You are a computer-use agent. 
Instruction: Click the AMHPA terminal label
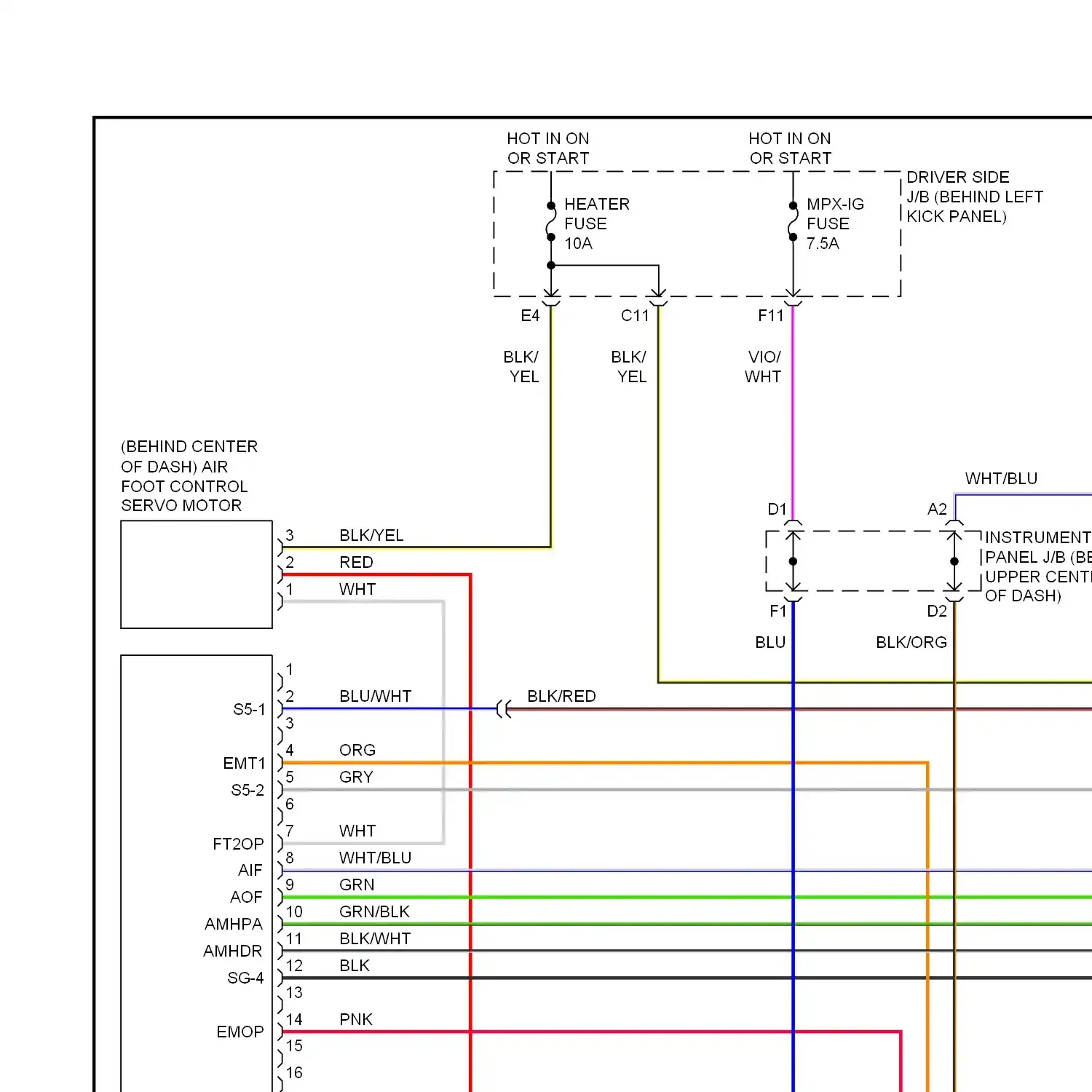coord(233,924)
